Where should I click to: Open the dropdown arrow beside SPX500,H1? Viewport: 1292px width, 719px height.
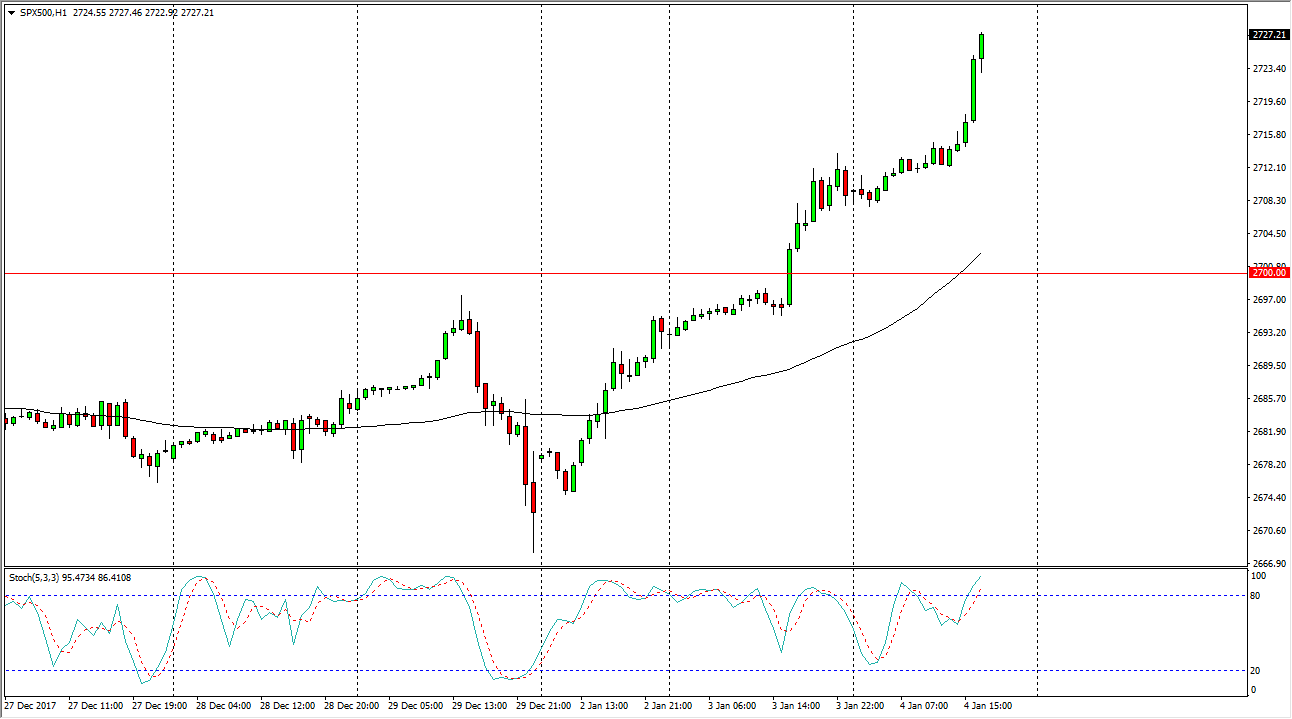pos(11,12)
